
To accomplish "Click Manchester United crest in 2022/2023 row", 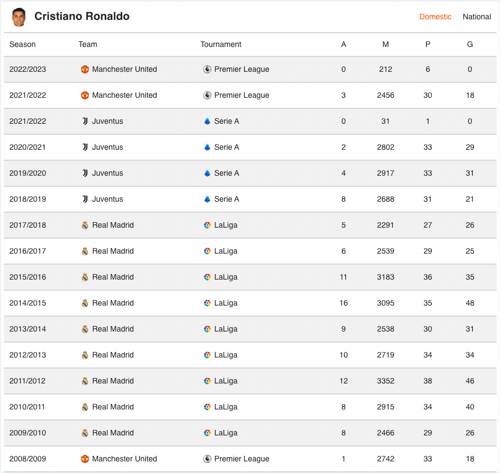I will pos(85,69).
